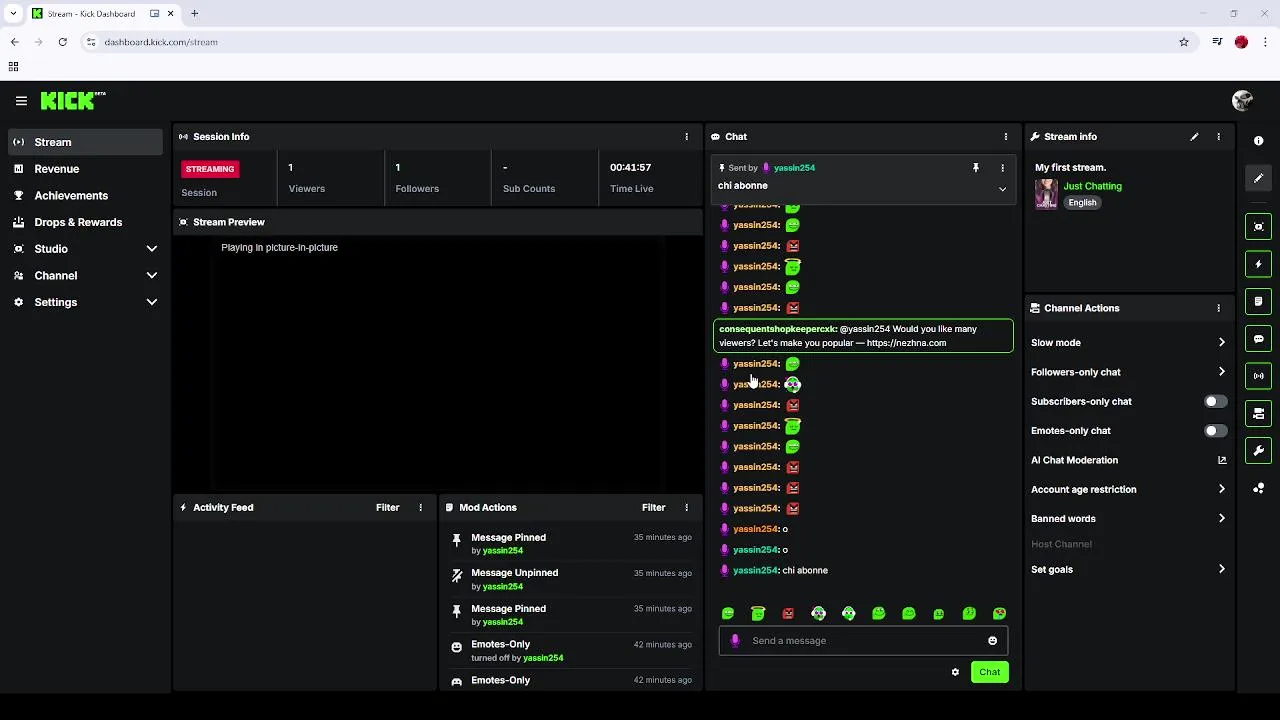Image resolution: width=1280 pixels, height=720 pixels.
Task: Open Mod Actions three-dot options
Action: click(686, 508)
